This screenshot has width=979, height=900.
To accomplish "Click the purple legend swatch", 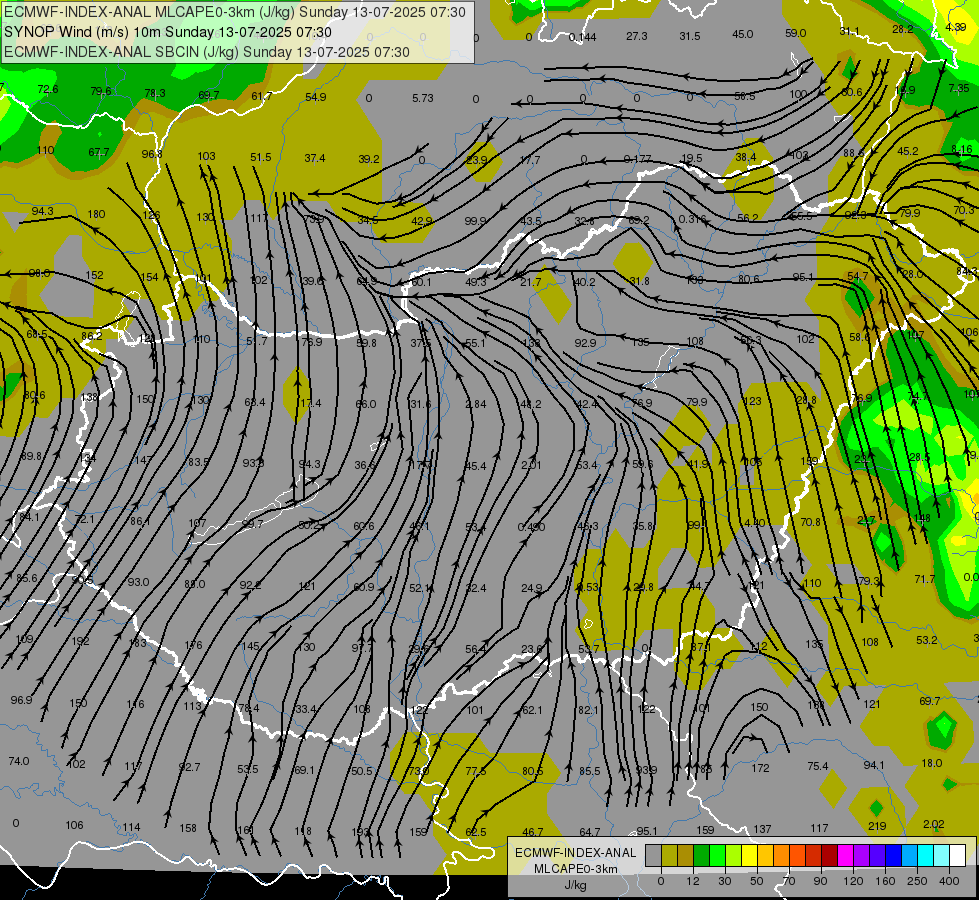I will [x=863, y=856].
